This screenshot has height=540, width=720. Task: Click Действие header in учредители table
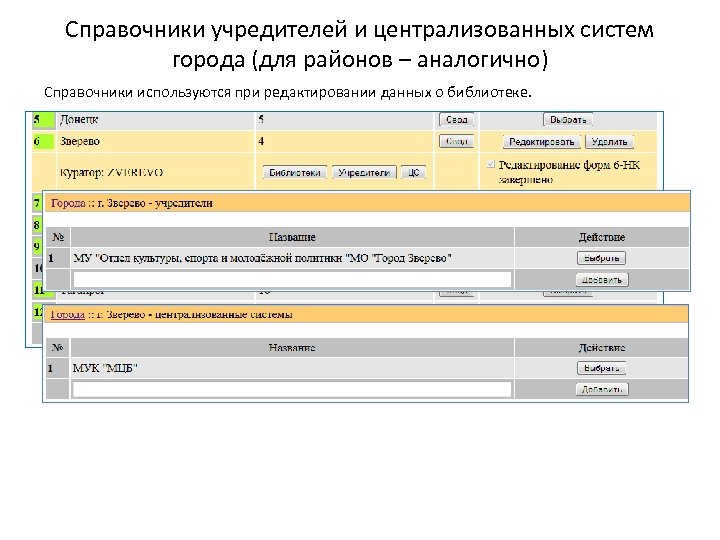tap(602, 237)
